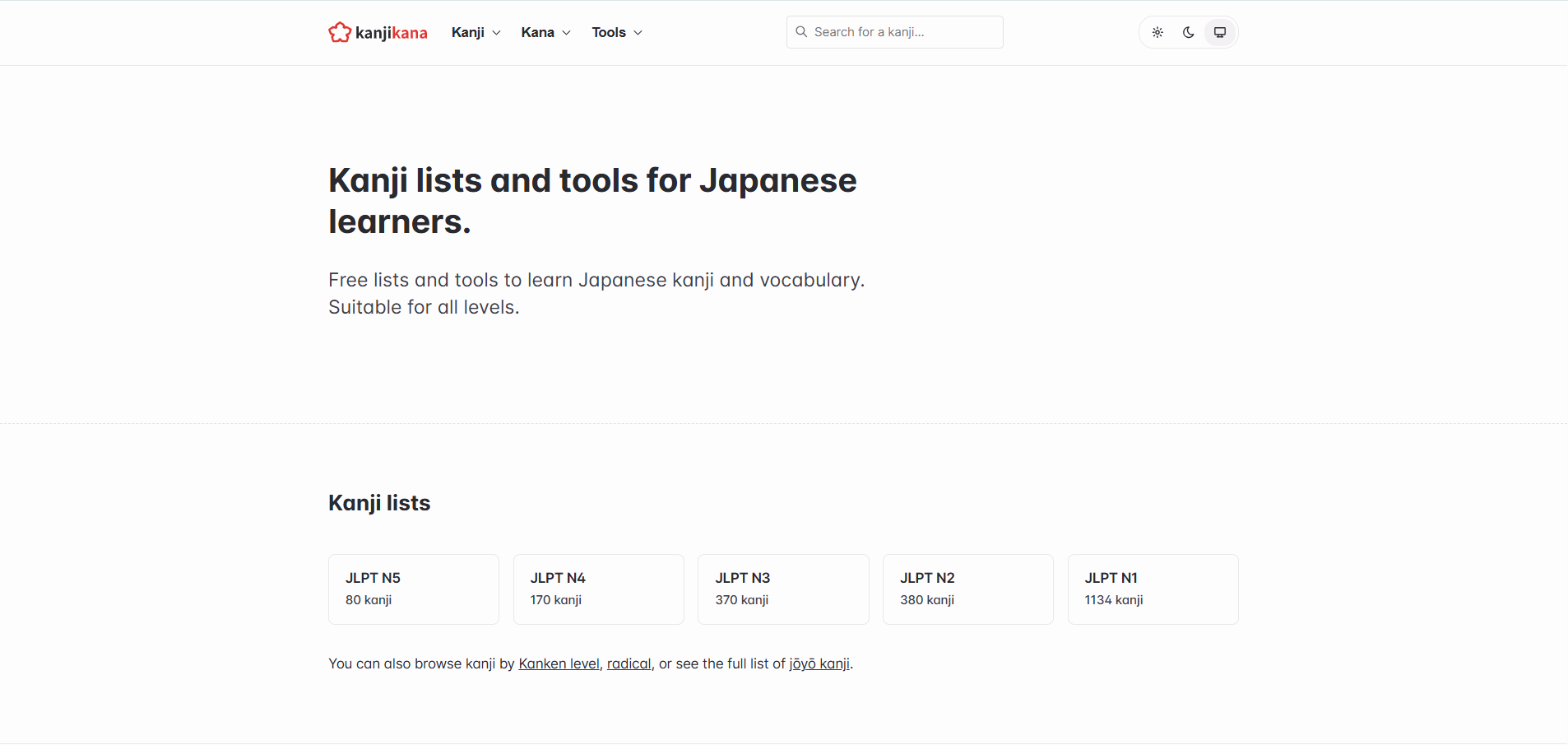
Task: Open the Tools menu
Action: coord(609,32)
